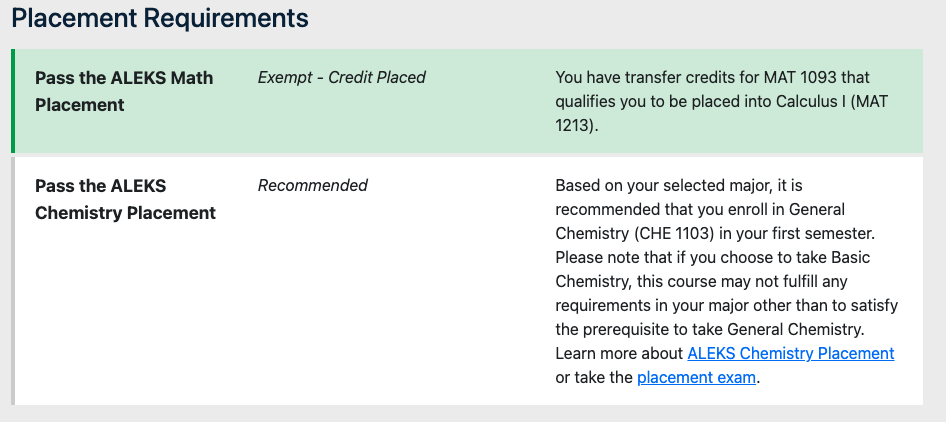Click the 'or take the' text before the link

point(594,378)
